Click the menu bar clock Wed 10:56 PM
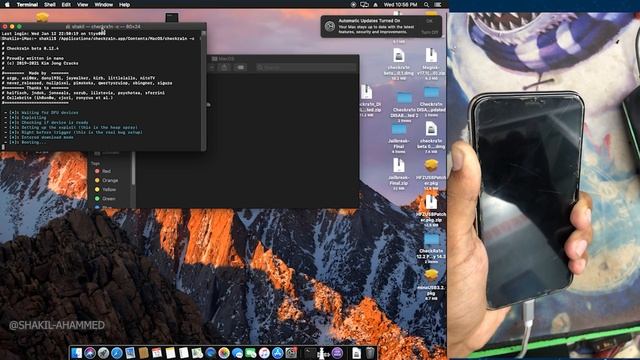Viewport: 640px width, 360px height. 400,4
